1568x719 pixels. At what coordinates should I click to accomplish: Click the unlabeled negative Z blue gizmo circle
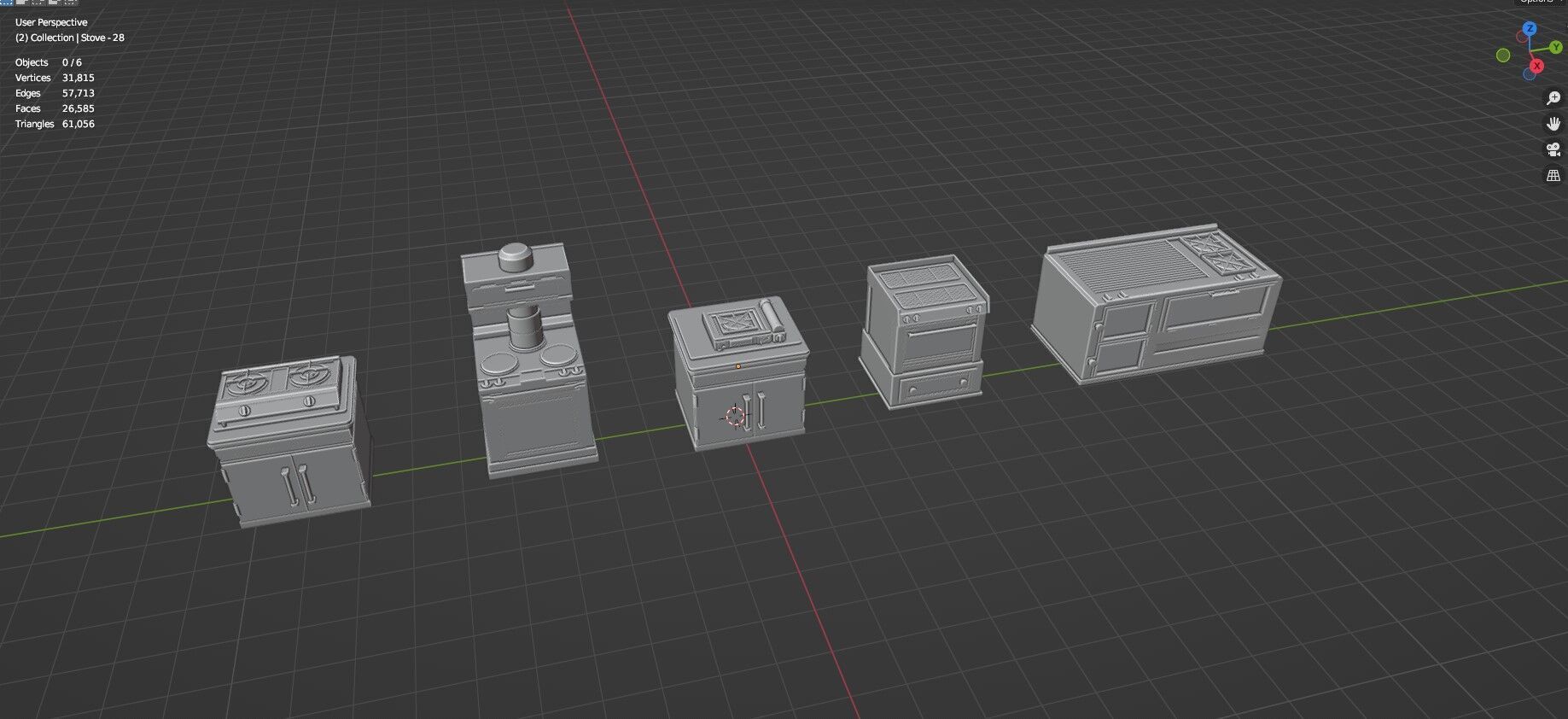[1529, 74]
